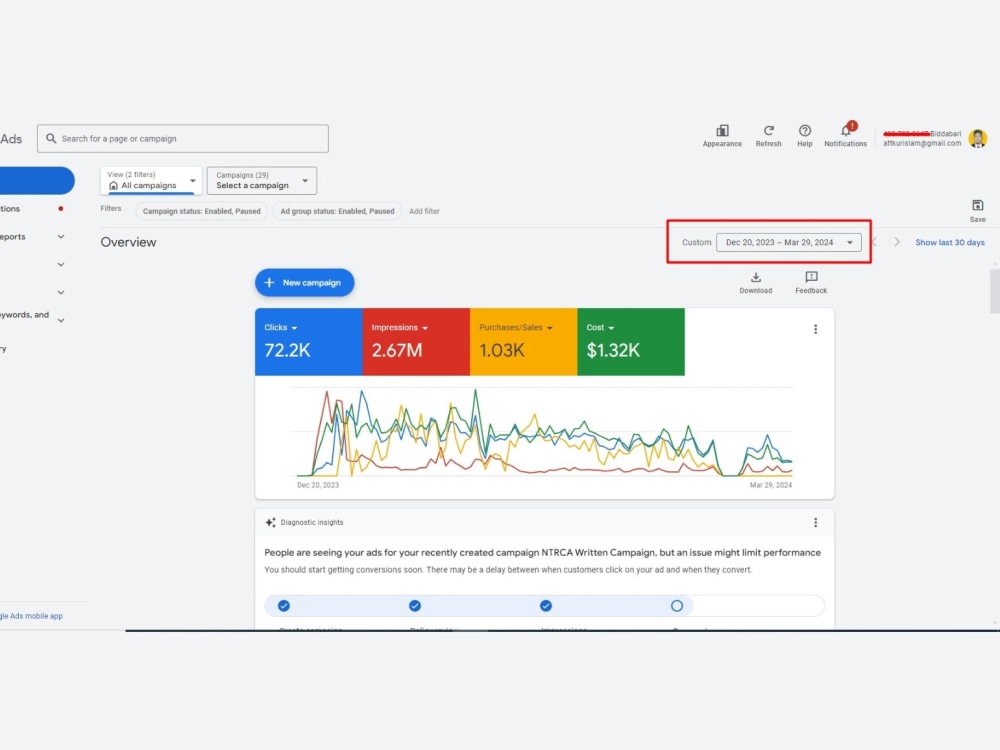
Task: Change the Purchases/Sales metric dropdown
Action: coord(515,327)
